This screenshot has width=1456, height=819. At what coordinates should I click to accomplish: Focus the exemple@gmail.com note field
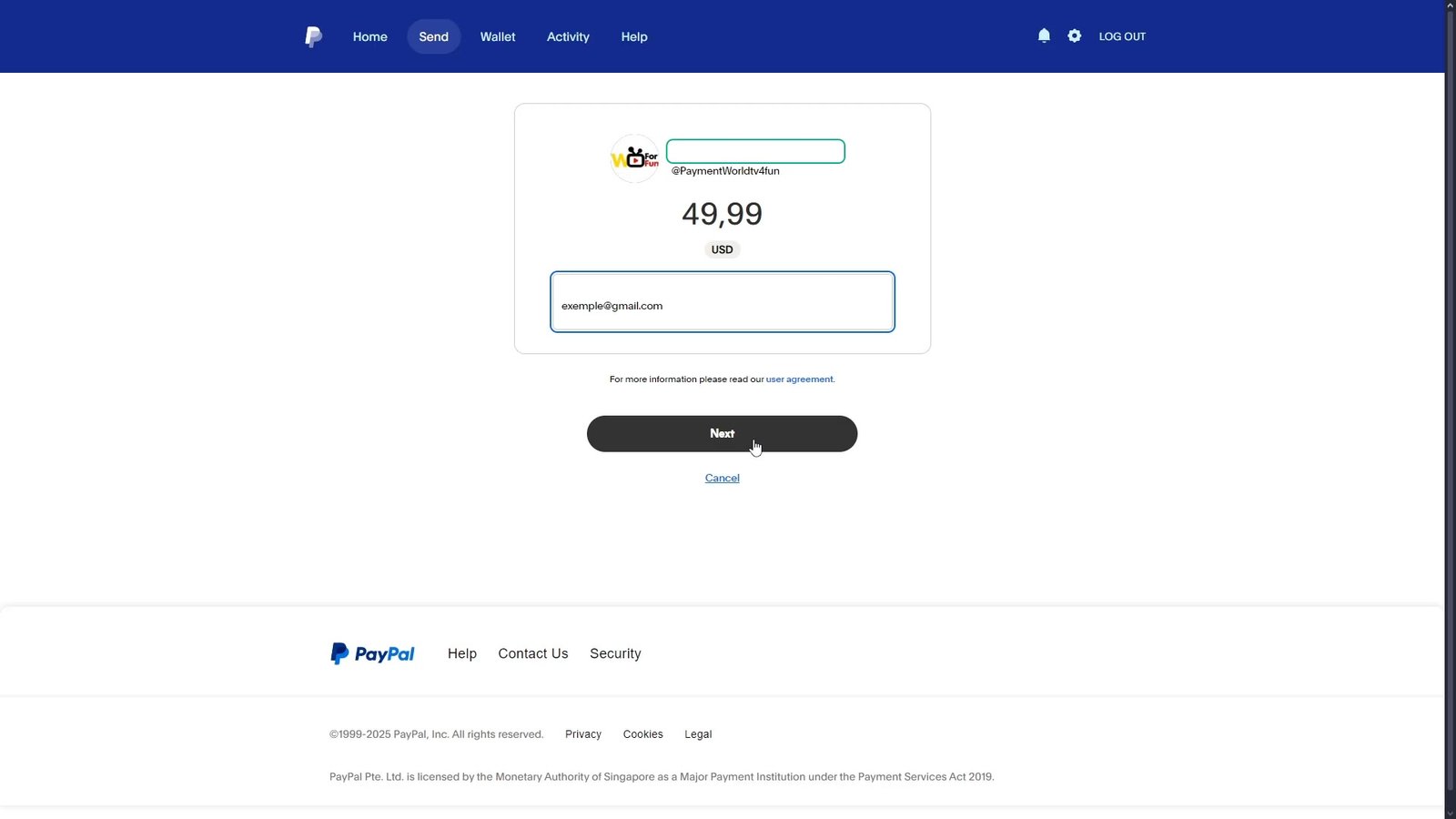pyautogui.click(x=723, y=302)
